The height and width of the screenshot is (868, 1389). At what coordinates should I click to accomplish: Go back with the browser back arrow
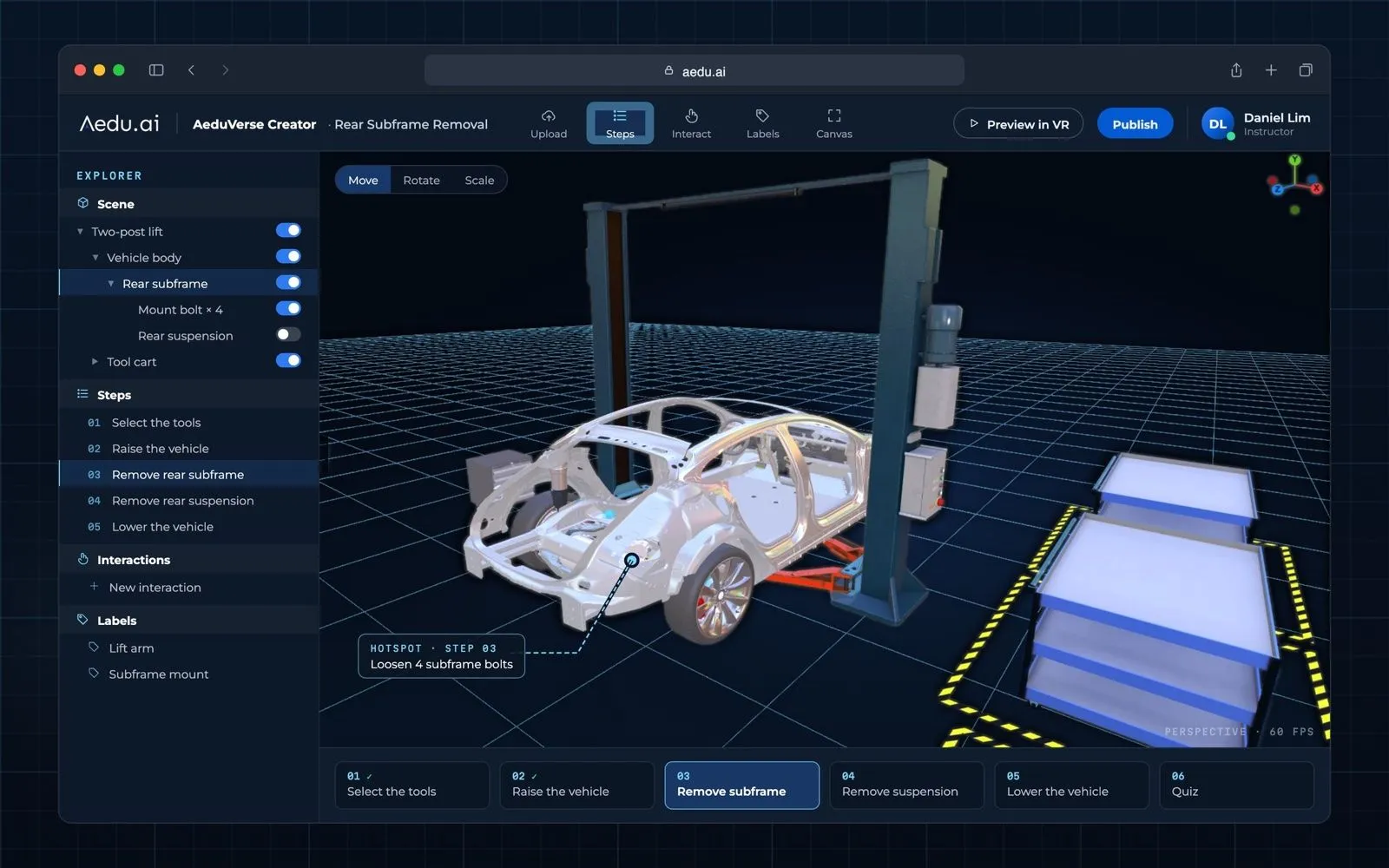(191, 70)
